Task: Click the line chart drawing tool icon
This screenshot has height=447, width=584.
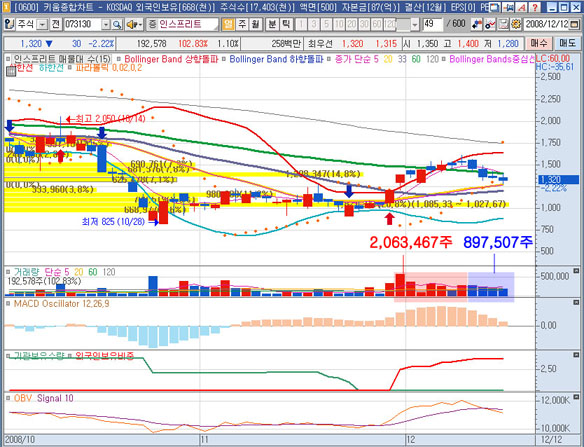Action: [490, 25]
